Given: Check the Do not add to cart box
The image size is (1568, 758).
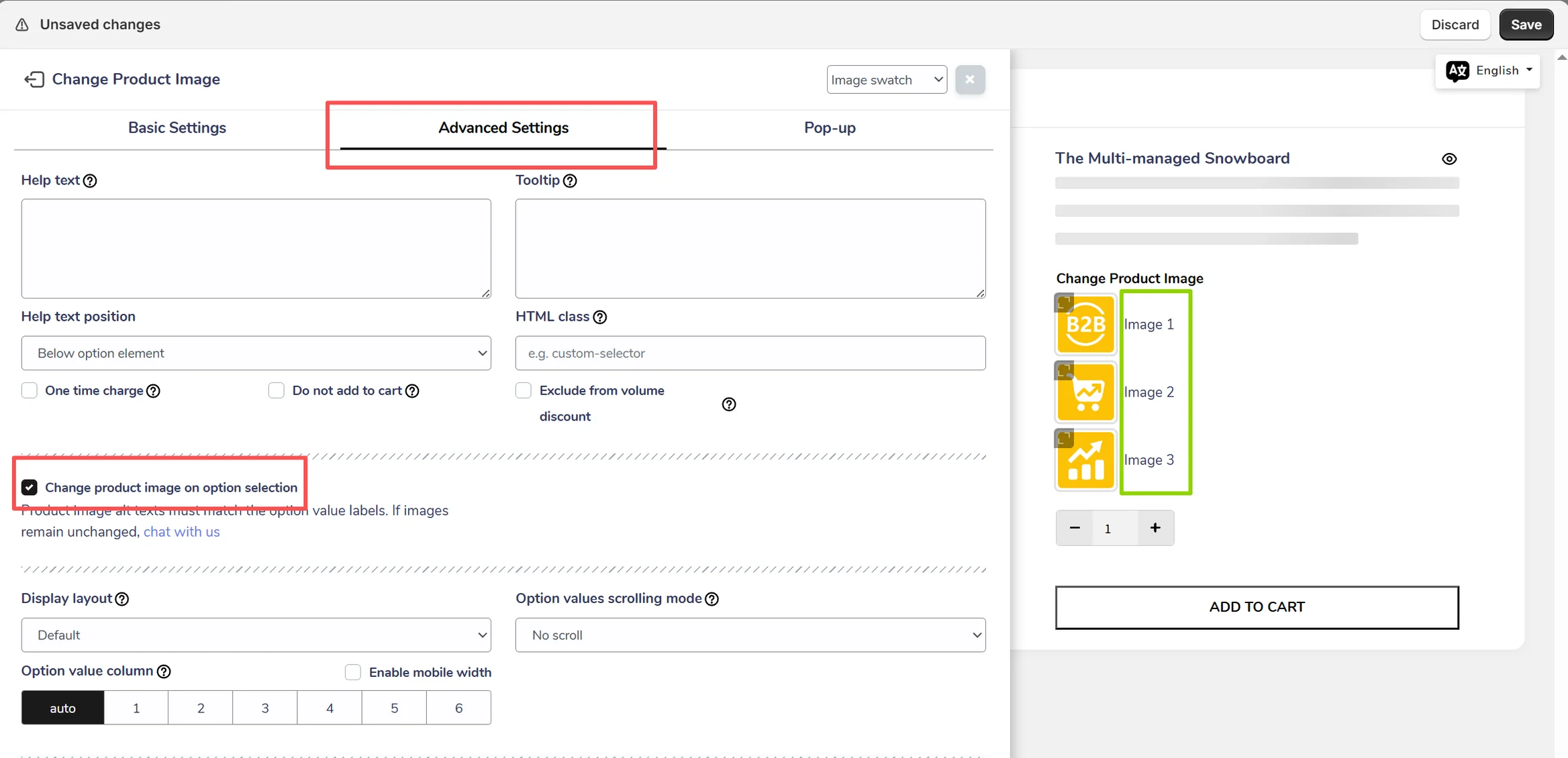Looking at the screenshot, I should (x=277, y=391).
